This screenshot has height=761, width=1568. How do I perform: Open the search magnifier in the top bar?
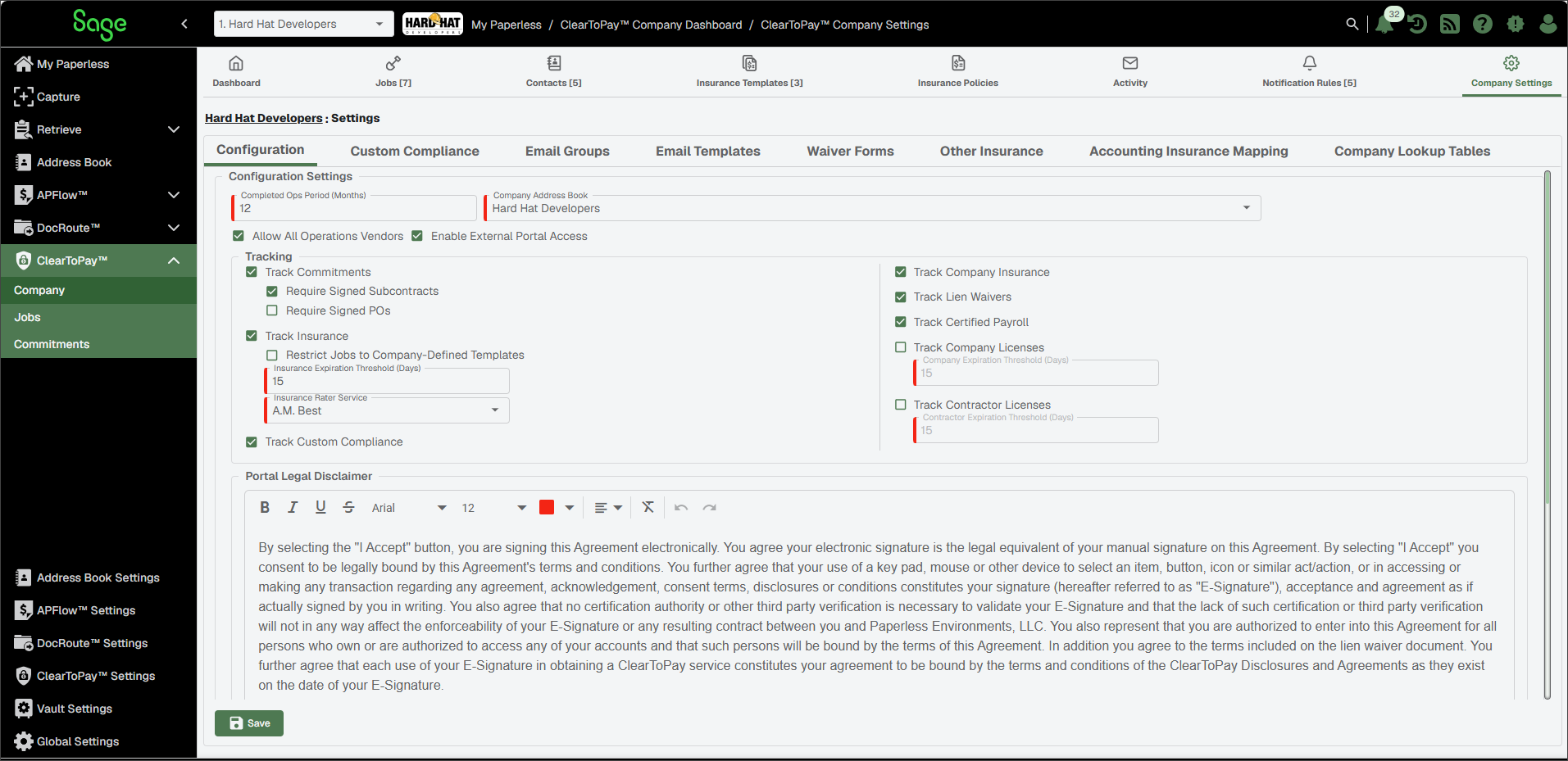pyautogui.click(x=1352, y=25)
